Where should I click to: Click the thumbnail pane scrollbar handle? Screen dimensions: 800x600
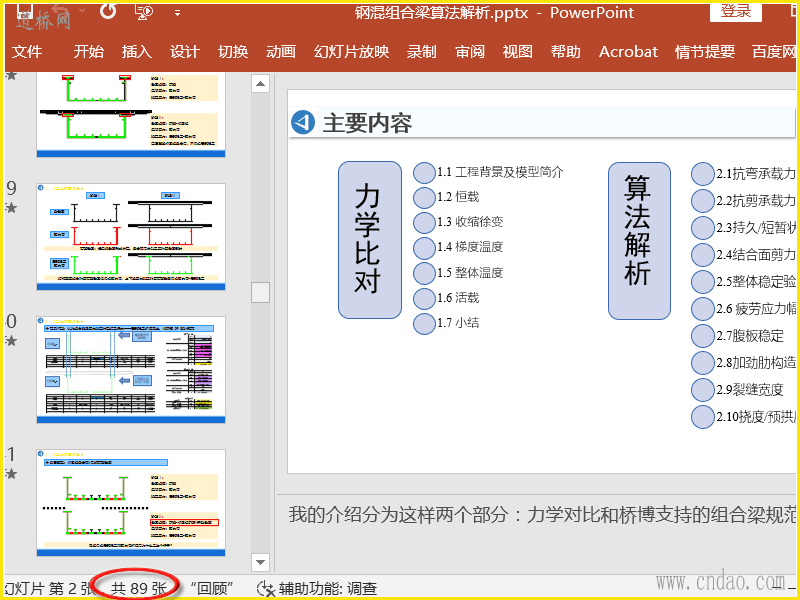click(260, 293)
